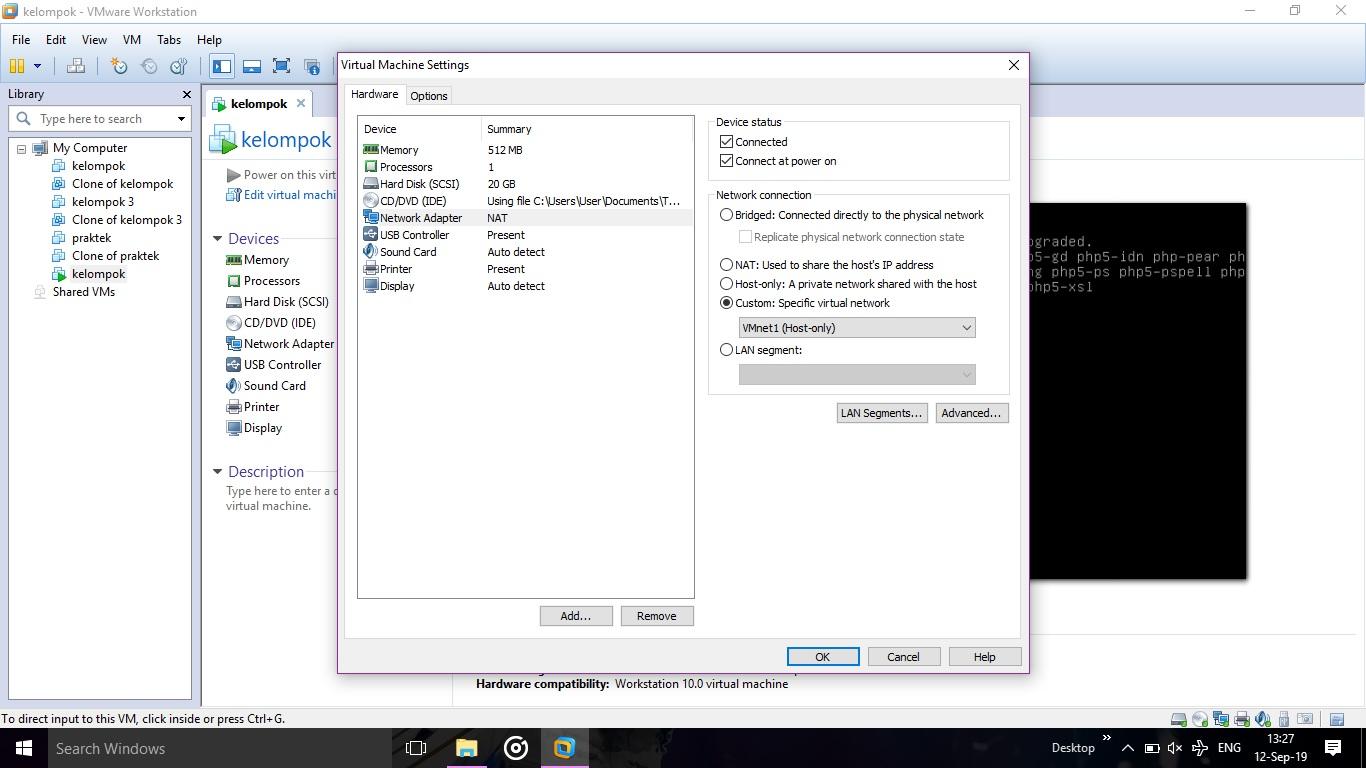1366x768 pixels.
Task: Click Cancel in Virtual Machine Settings
Action: coord(903,657)
